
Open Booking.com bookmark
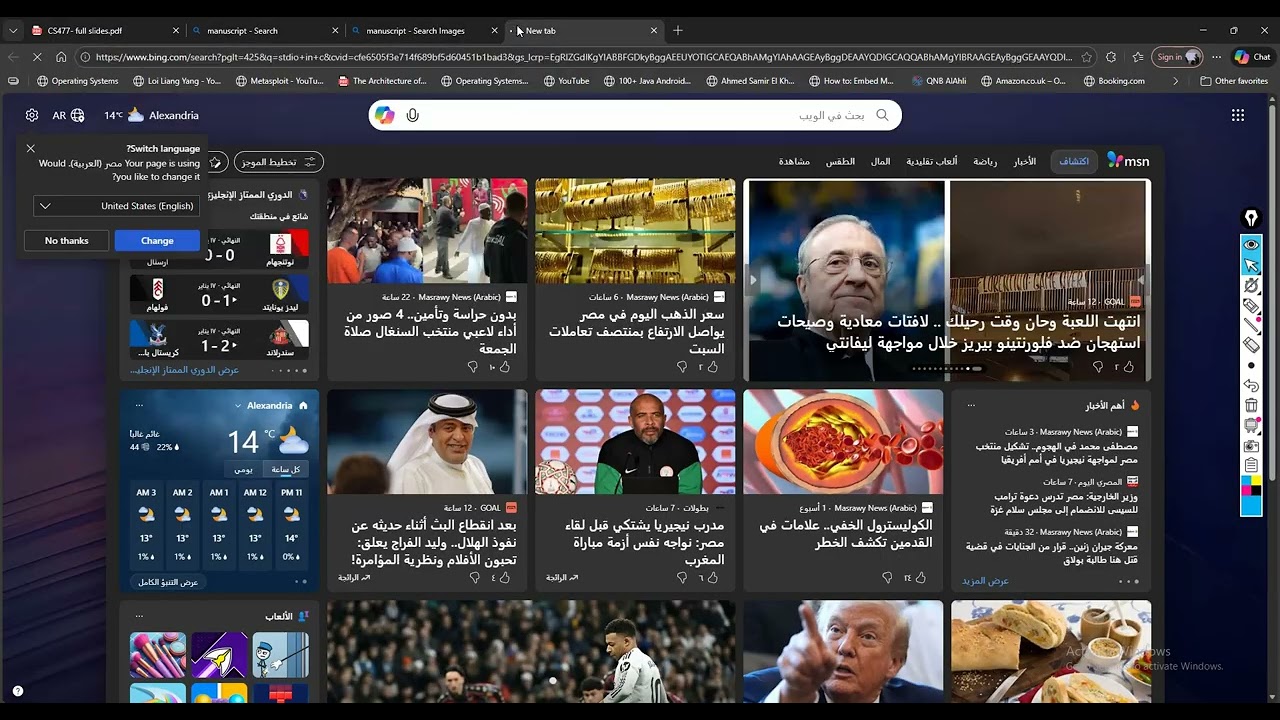[1114, 81]
